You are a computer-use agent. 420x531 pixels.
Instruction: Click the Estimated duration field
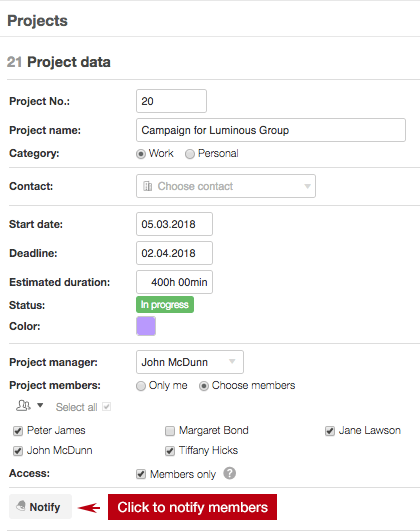174,282
